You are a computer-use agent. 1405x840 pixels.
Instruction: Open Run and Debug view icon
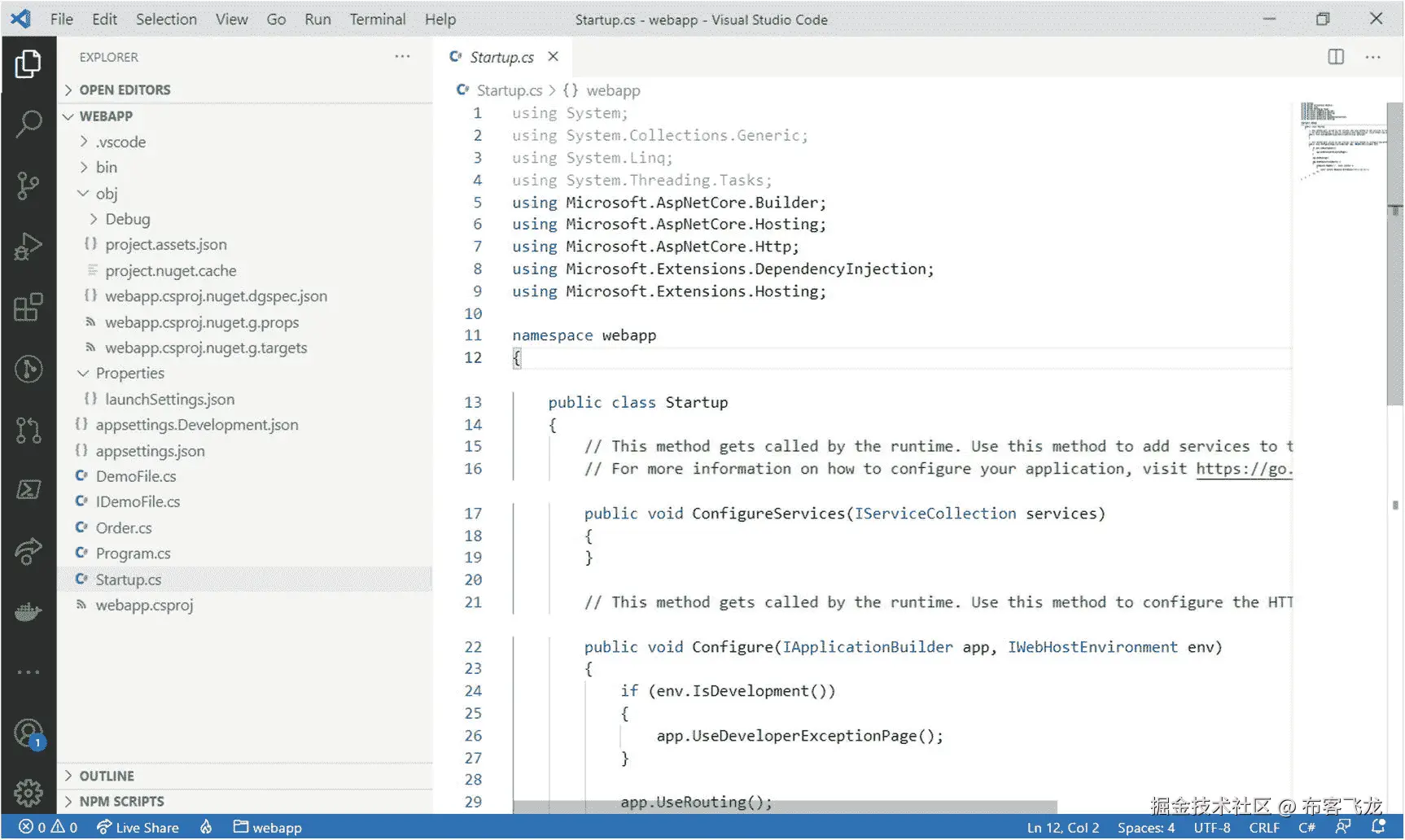28,246
